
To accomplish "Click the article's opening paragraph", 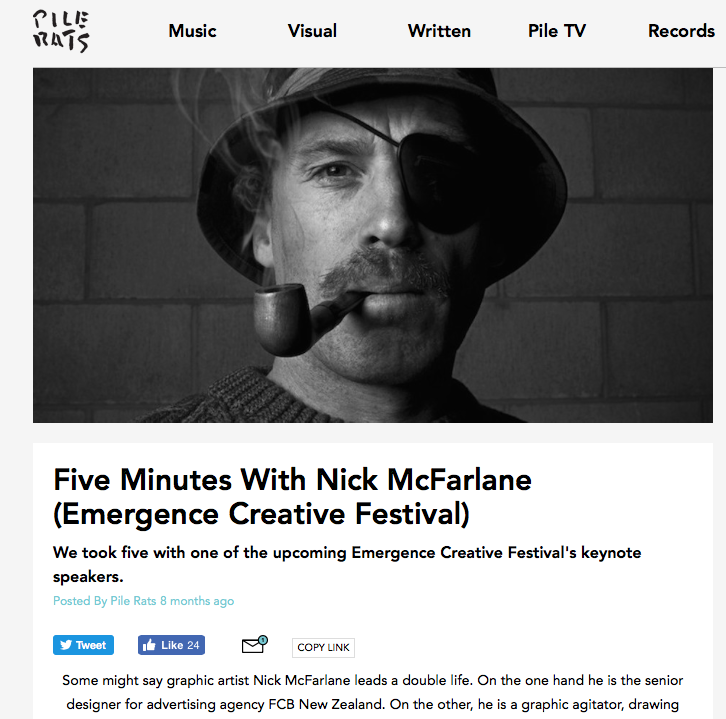I will (x=373, y=693).
